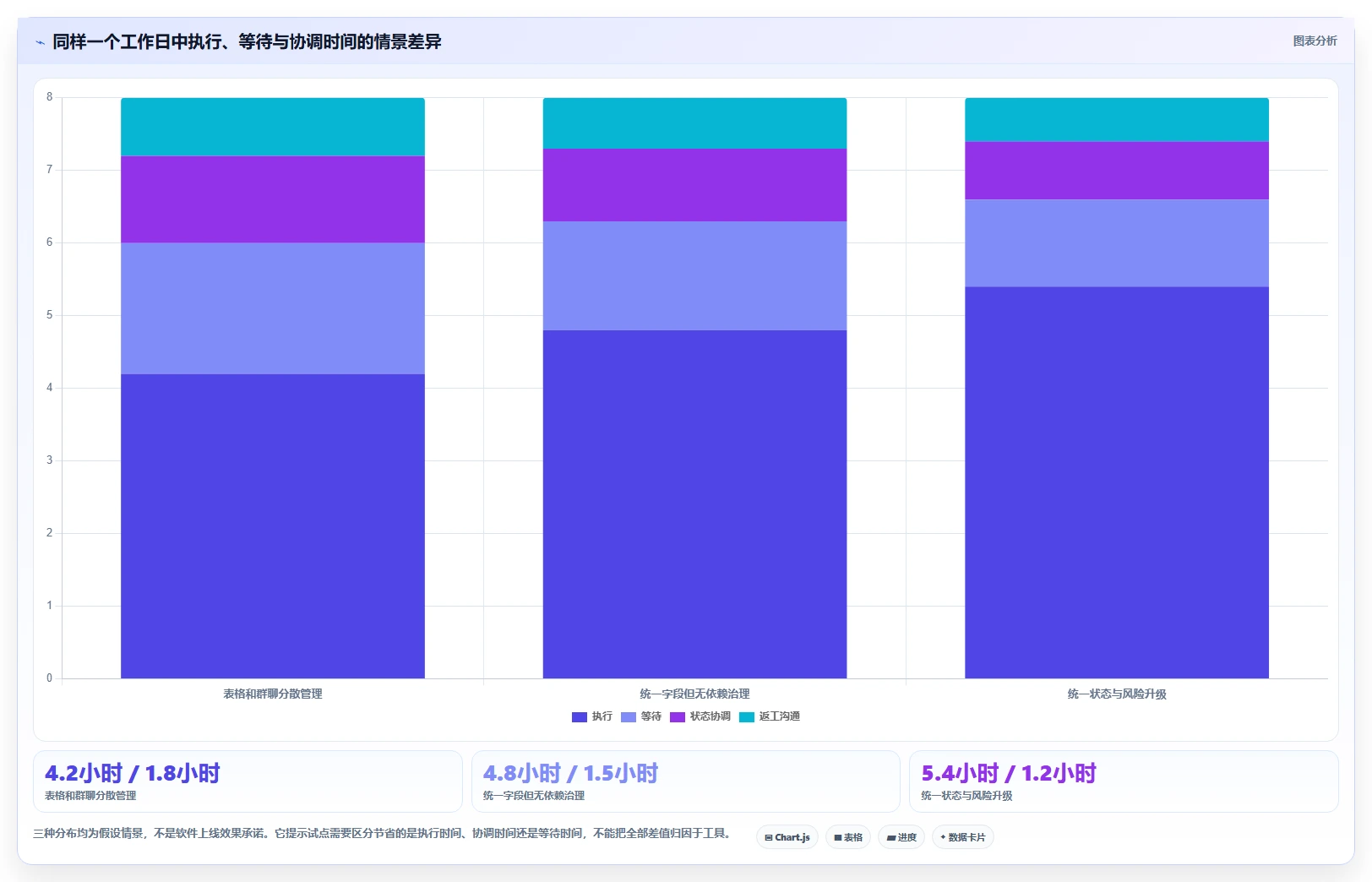Image resolution: width=1372 pixels, height=882 pixels.
Task: Click the 等待 legend label text
Action: click(x=651, y=716)
